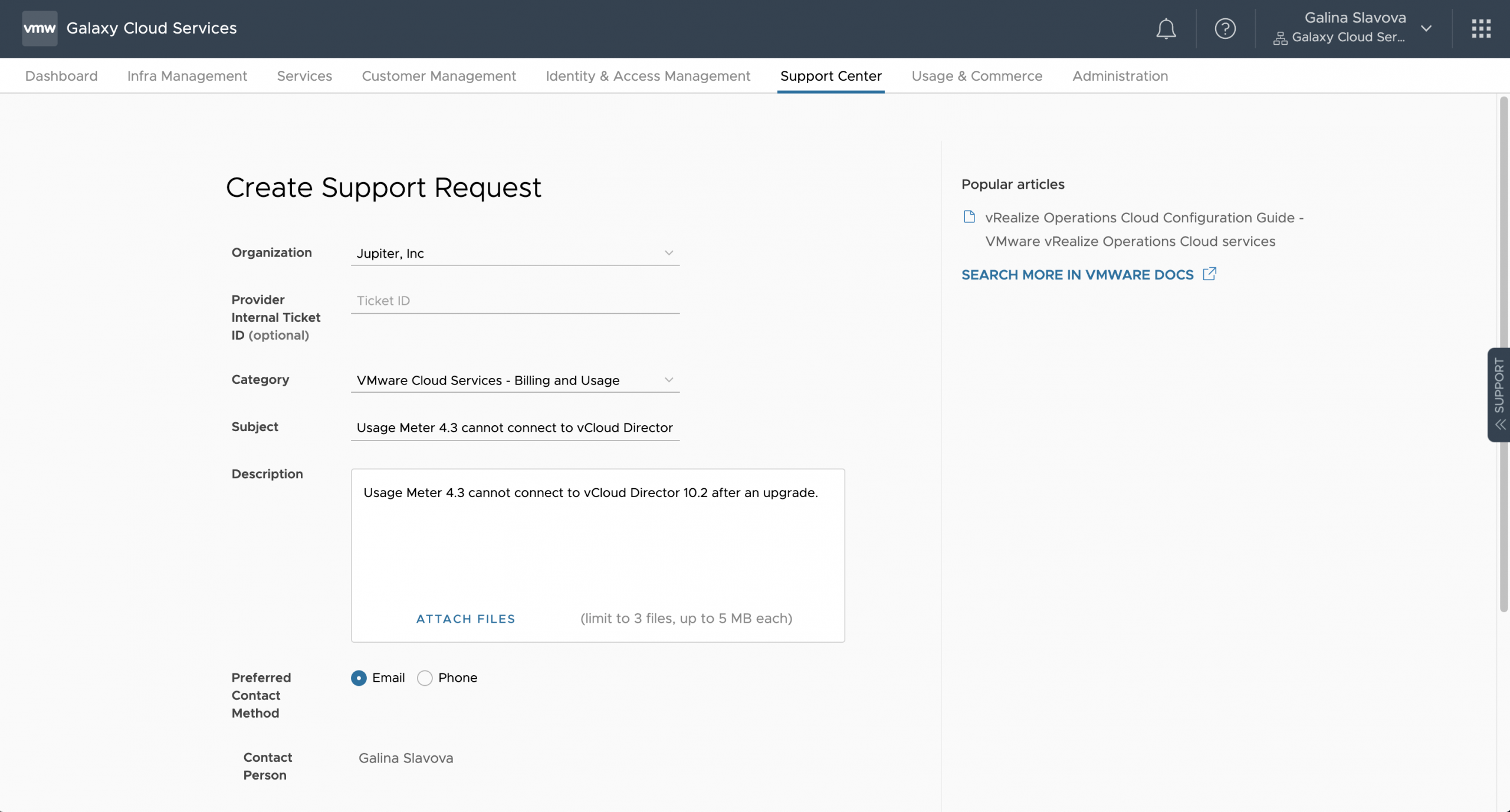Expand the user account menu chevron
Screen dimensions: 1510x812
(1426, 28)
